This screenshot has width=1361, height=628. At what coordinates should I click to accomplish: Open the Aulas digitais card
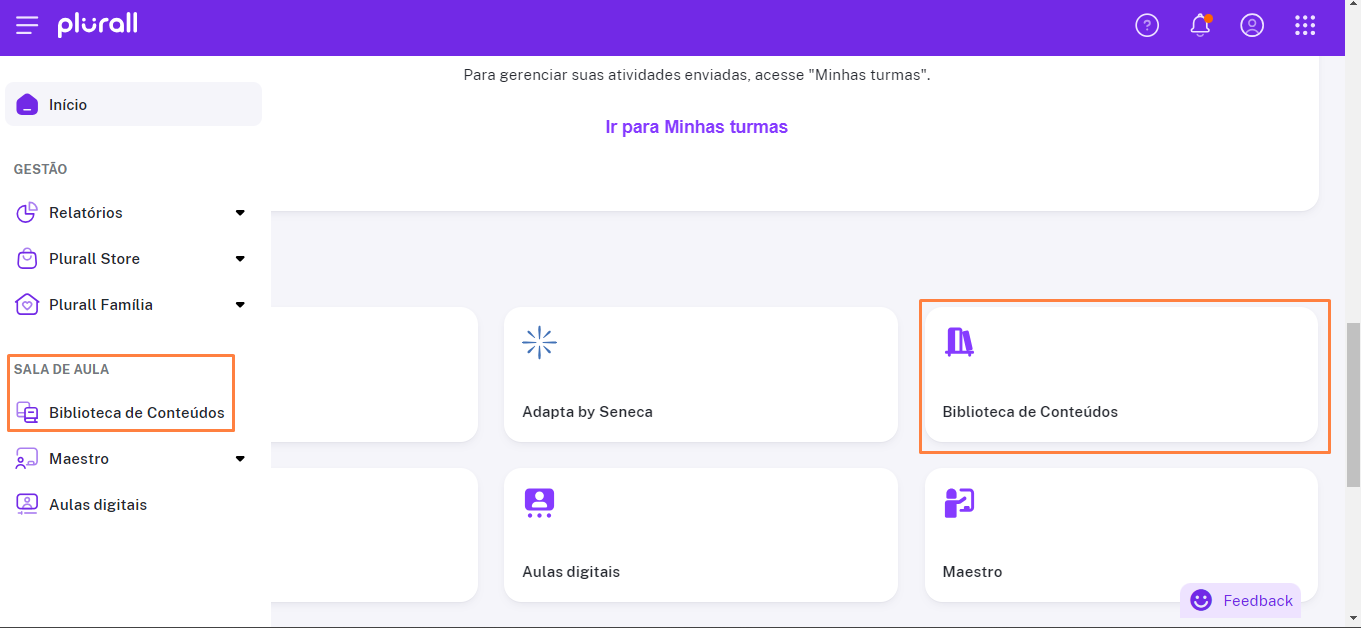tap(701, 535)
